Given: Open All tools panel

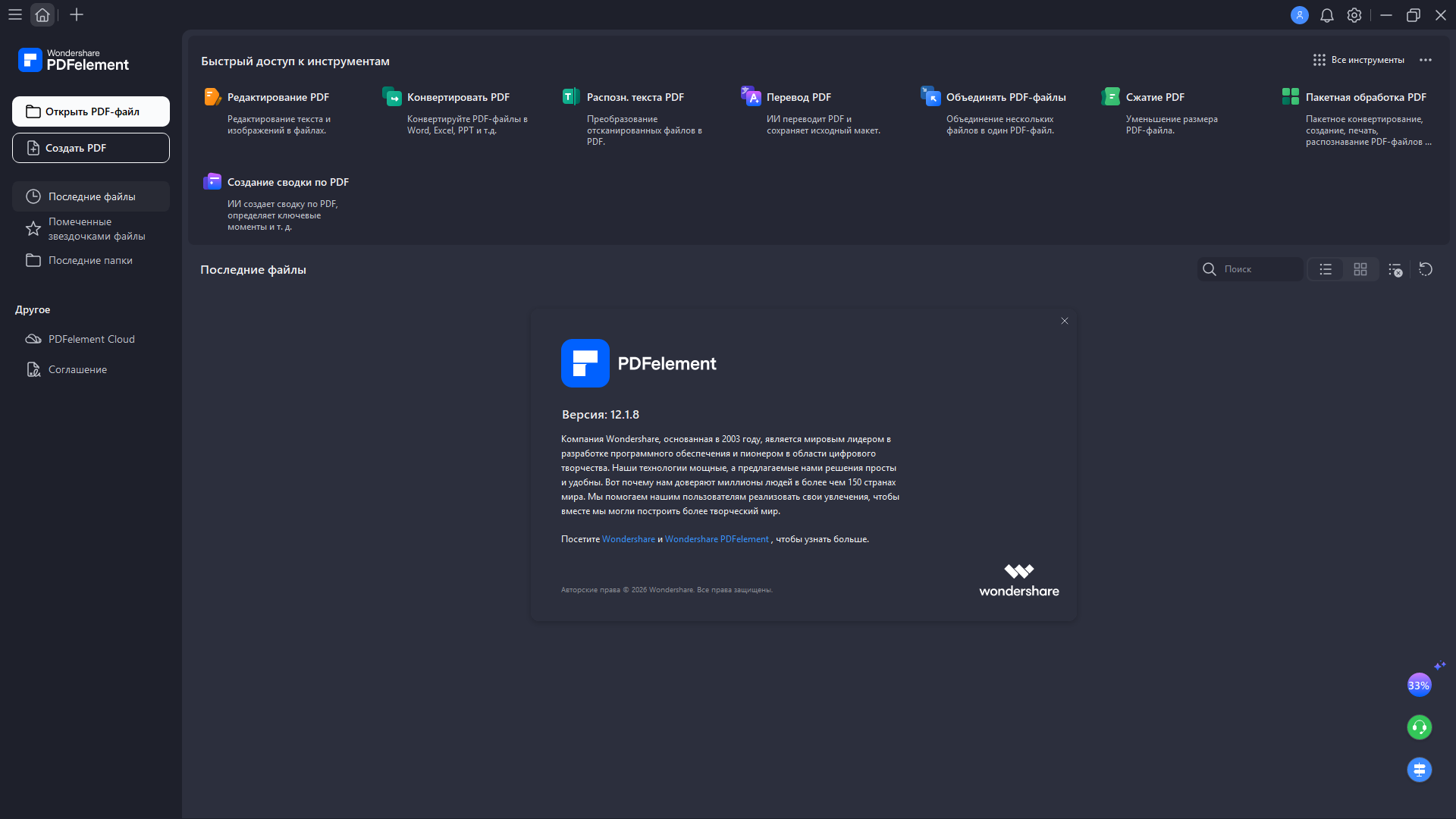Looking at the screenshot, I should (x=1359, y=60).
